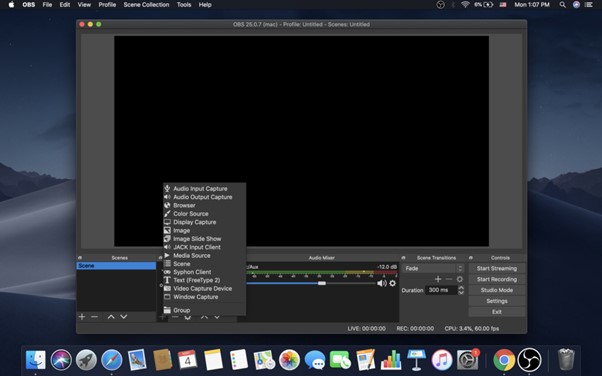Step the Duration value with arrows
This screenshot has width=602, height=376.
461,290
